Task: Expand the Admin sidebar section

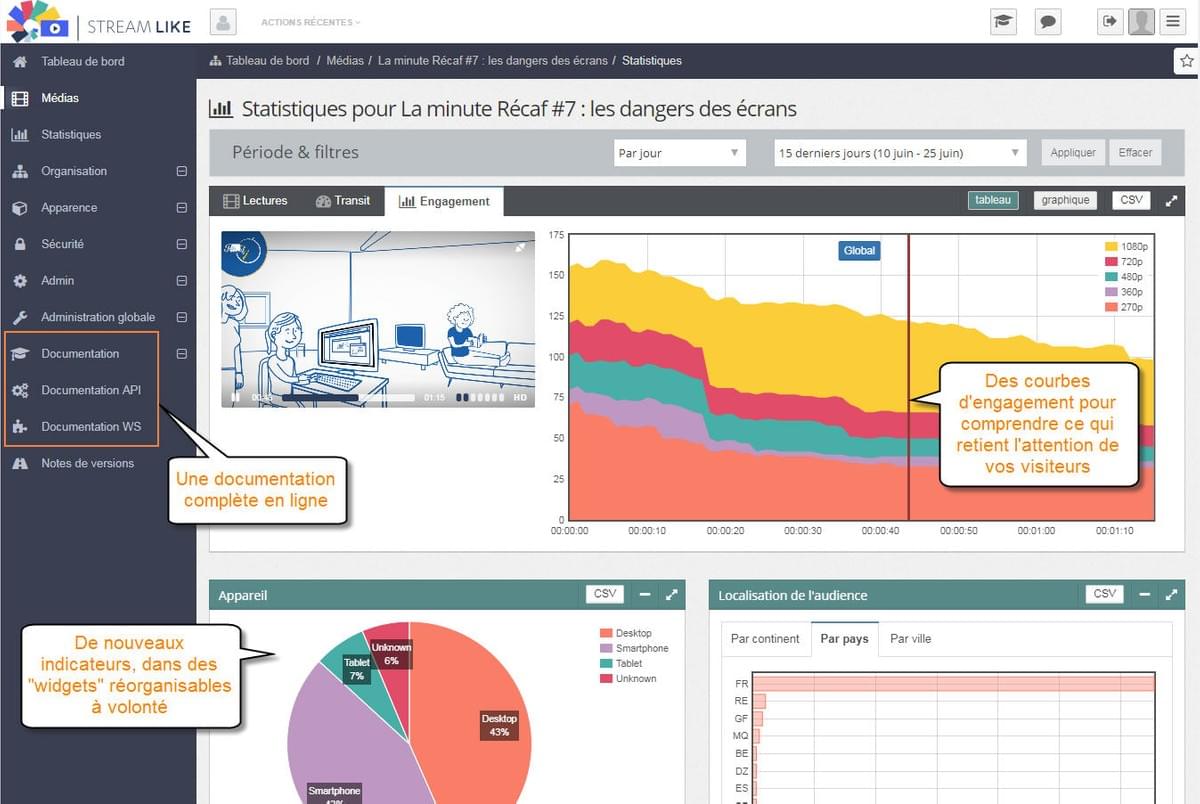Action: point(181,280)
